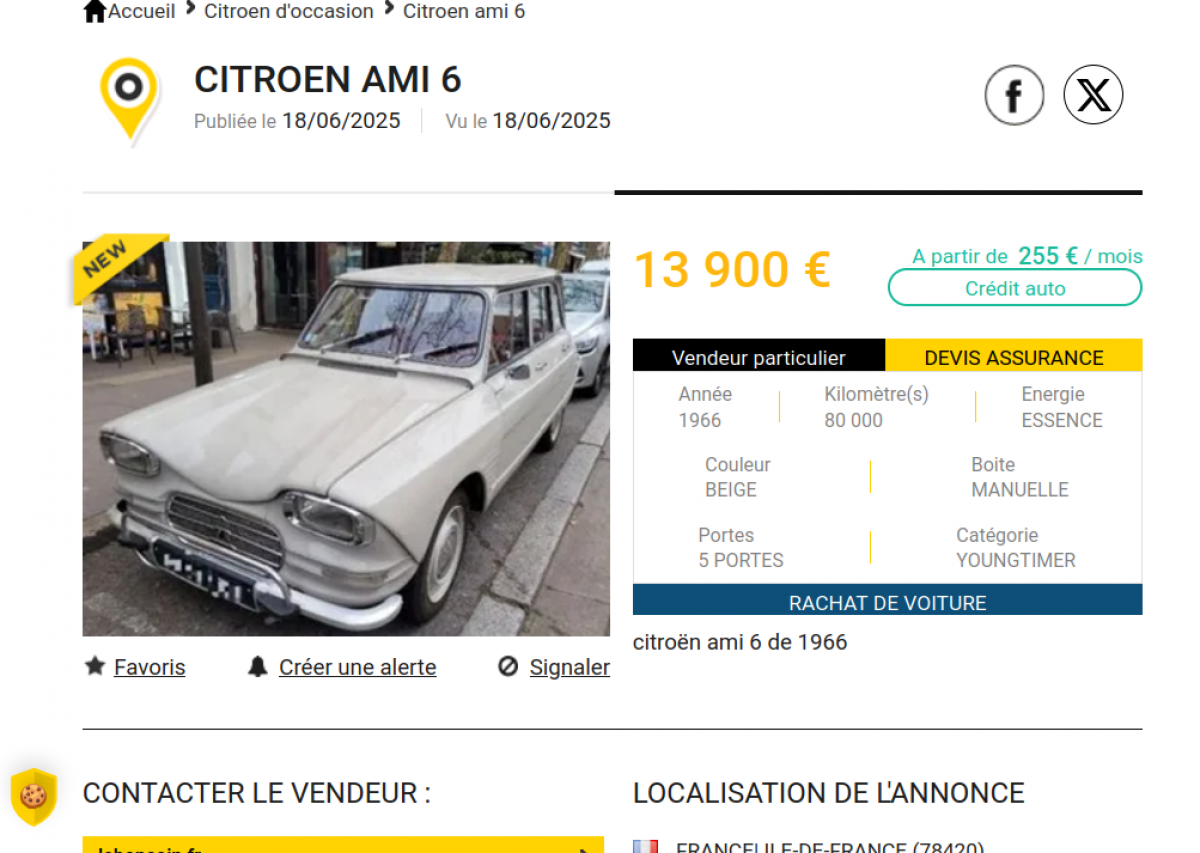This screenshot has width=1200, height=853.
Task: Add the car to Favoris
Action: tap(149, 667)
